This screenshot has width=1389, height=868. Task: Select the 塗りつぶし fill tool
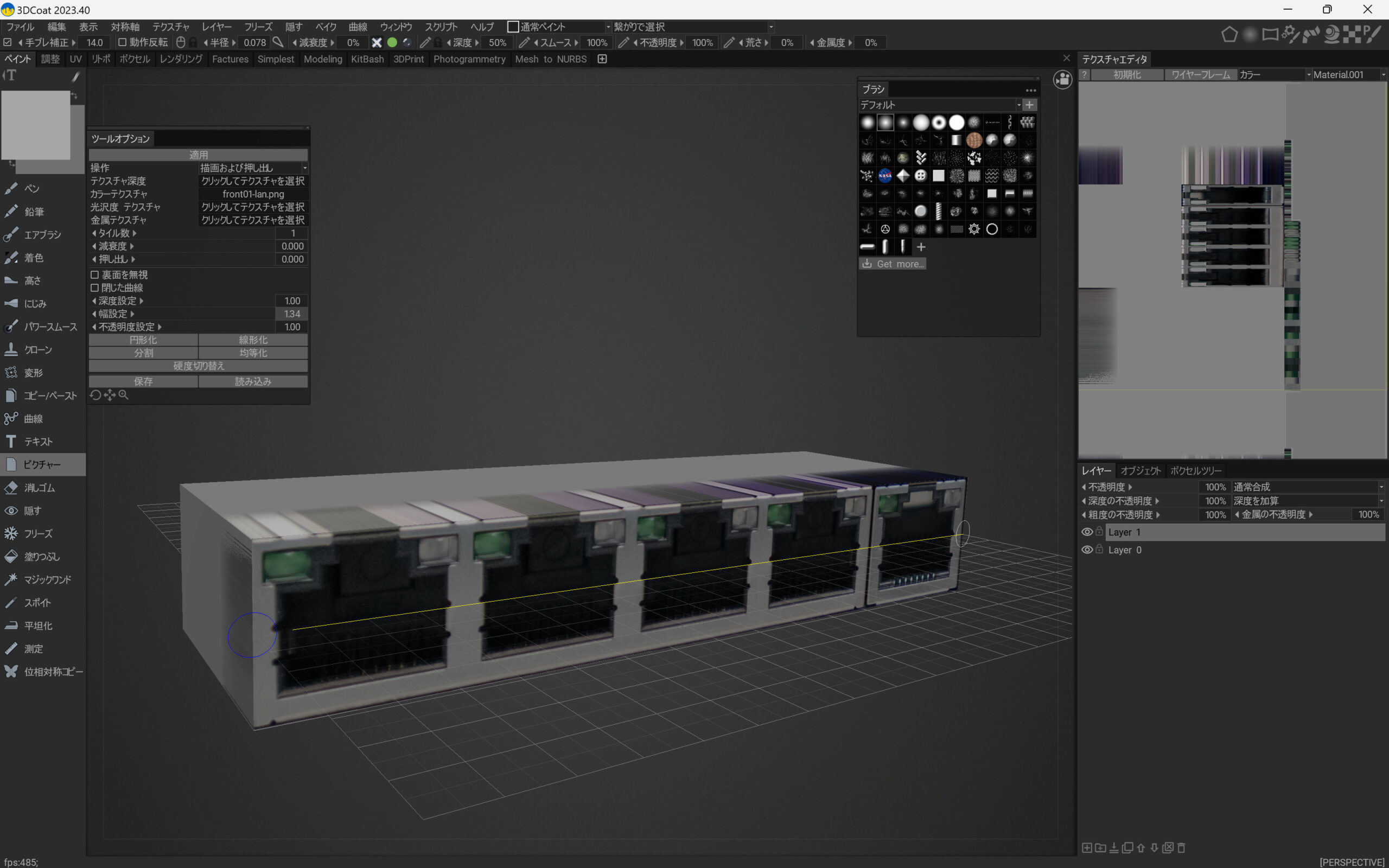[41, 556]
